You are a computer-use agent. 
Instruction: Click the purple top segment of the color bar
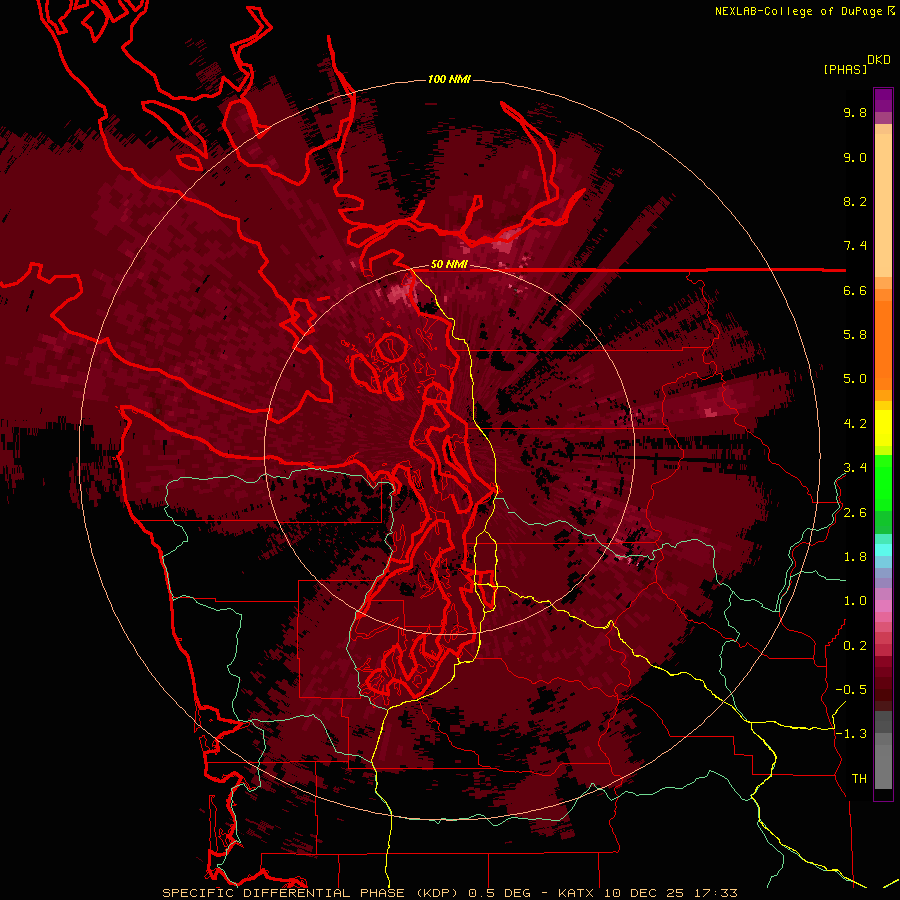(x=883, y=100)
